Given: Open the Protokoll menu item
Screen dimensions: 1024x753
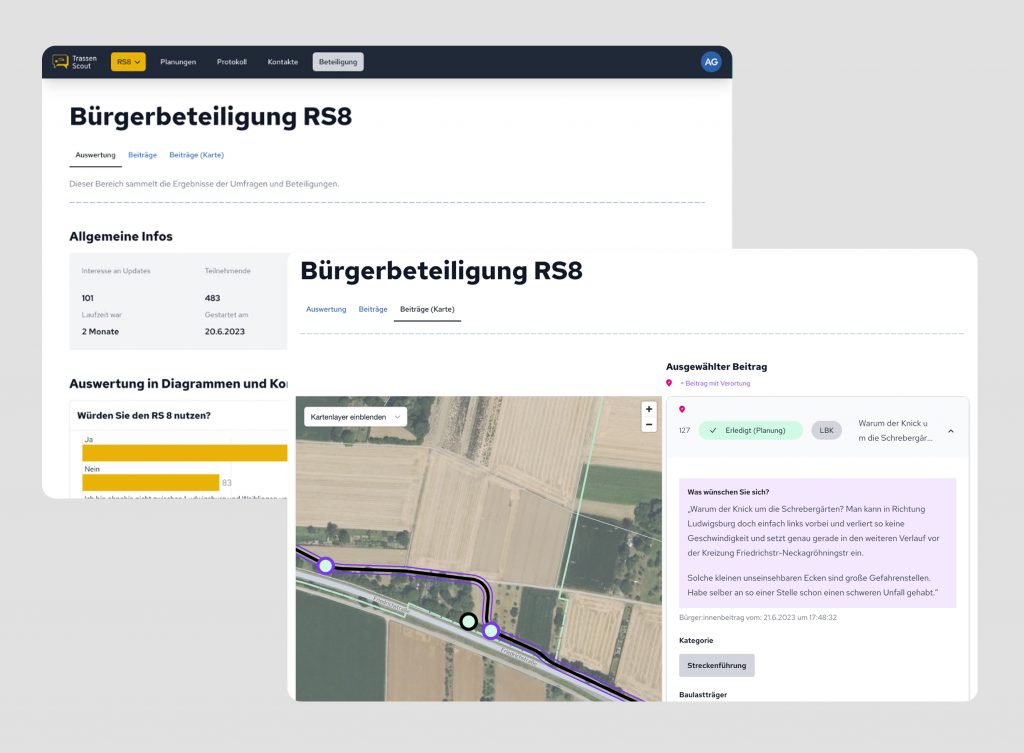Looking at the screenshot, I should (x=232, y=61).
